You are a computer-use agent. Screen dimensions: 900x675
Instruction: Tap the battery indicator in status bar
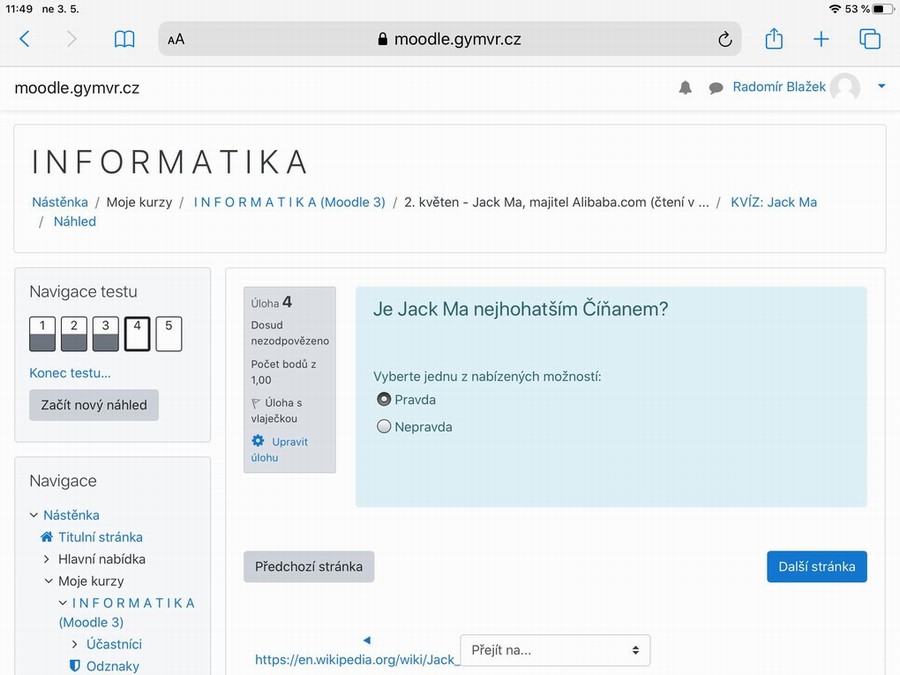tap(883, 9)
